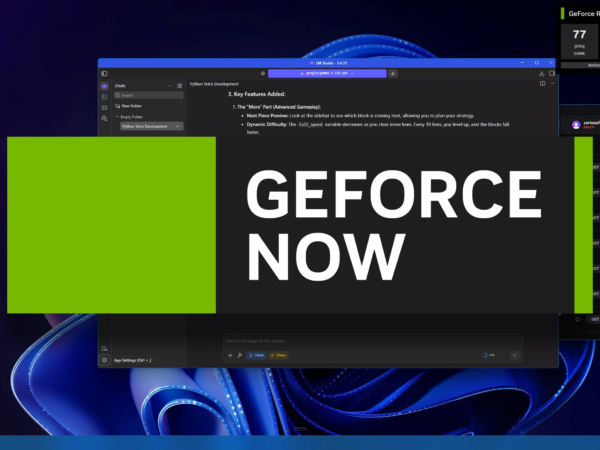The image size is (600, 450).
Task: Click the plus attach icon in message box
Action: (x=230, y=355)
